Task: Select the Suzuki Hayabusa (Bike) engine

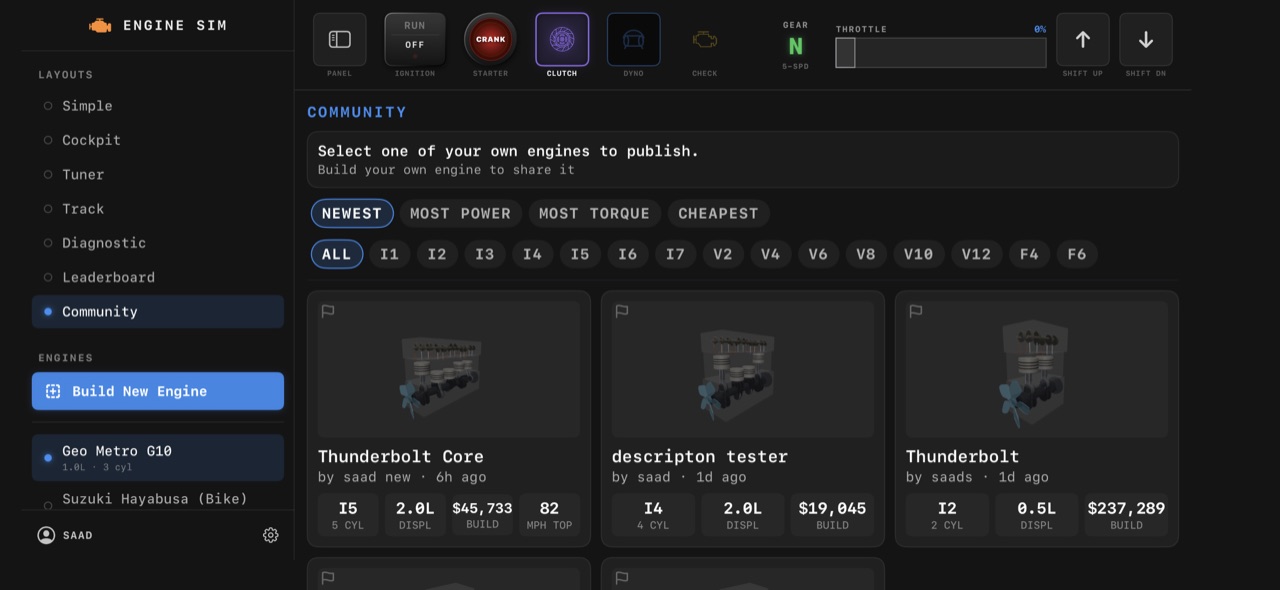Action: (158, 499)
